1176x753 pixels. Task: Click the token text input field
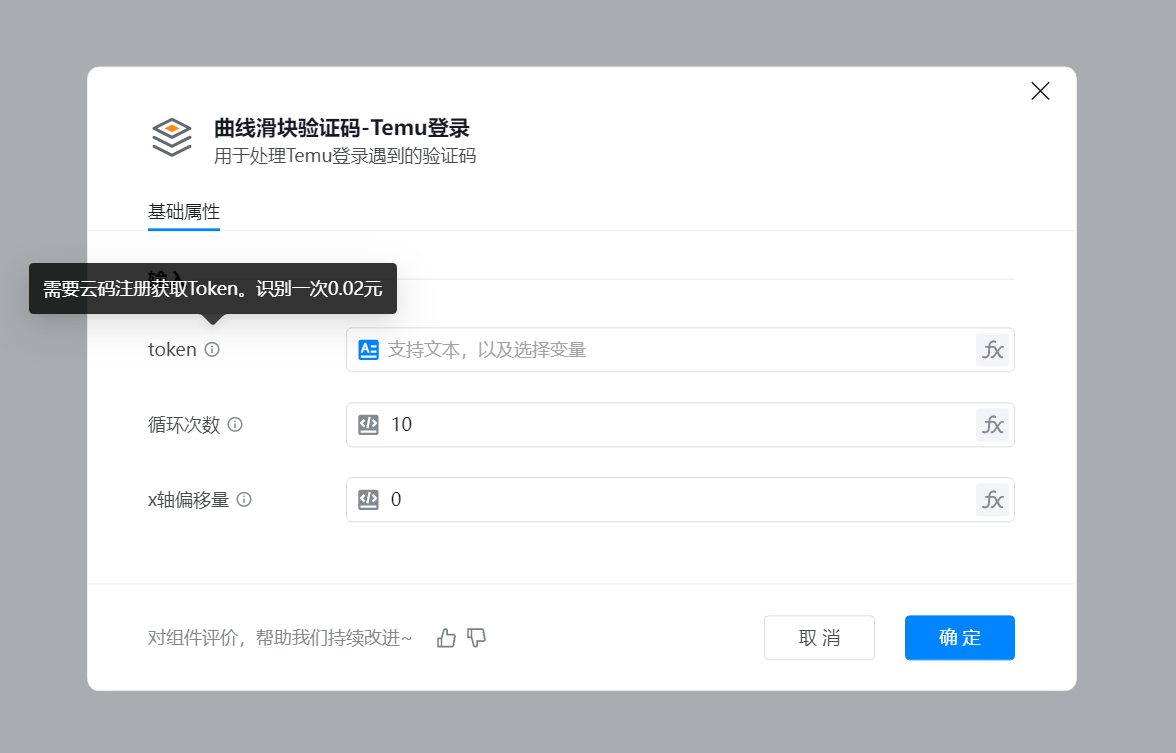670,350
